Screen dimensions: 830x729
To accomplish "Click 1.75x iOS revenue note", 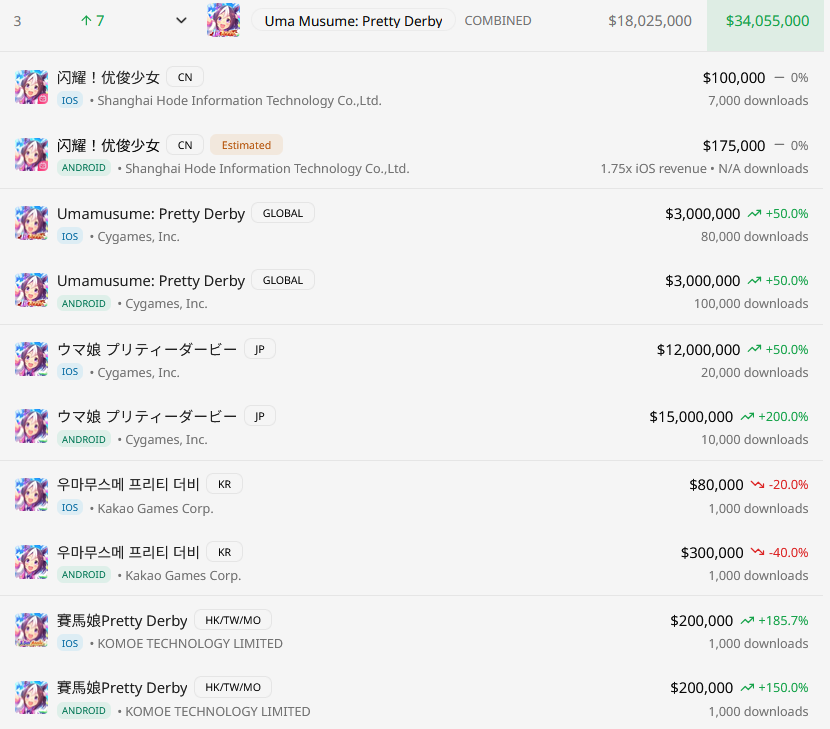I will 653,169.
